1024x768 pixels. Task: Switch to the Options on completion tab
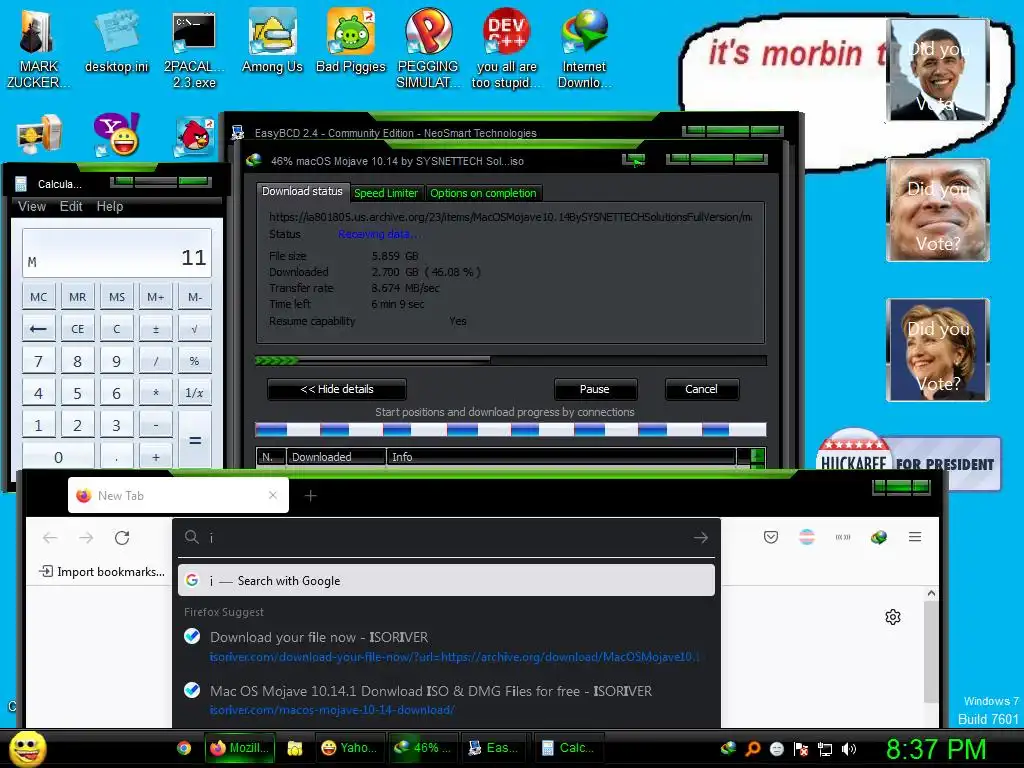tap(483, 193)
